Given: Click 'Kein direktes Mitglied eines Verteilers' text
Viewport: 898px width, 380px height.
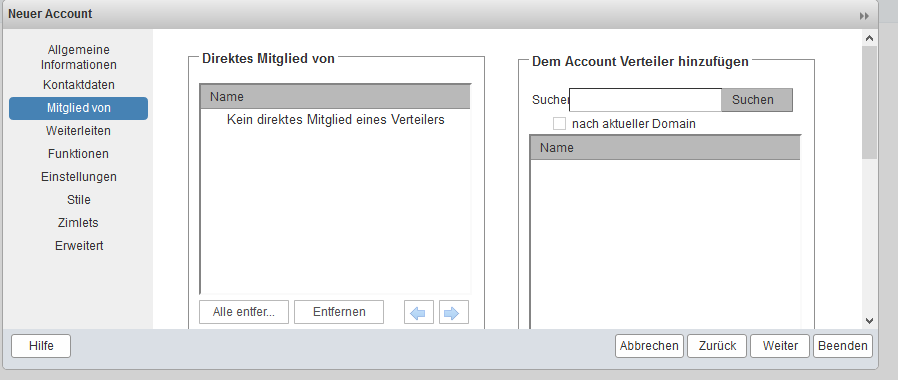Looking at the screenshot, I should point(336,120).
